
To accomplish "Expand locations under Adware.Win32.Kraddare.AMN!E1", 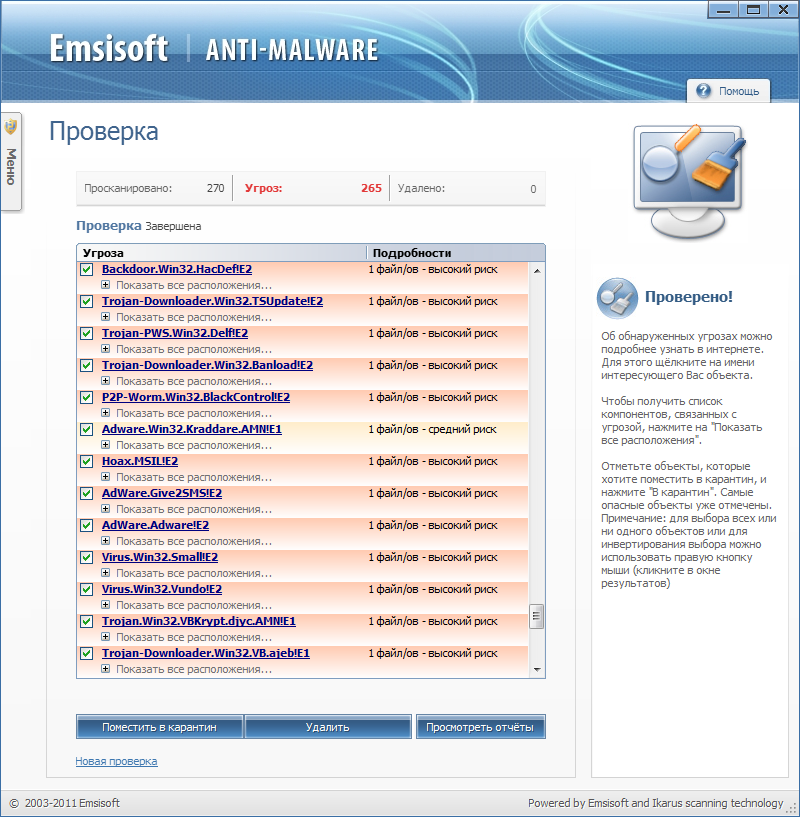I will tap(105, 444).
